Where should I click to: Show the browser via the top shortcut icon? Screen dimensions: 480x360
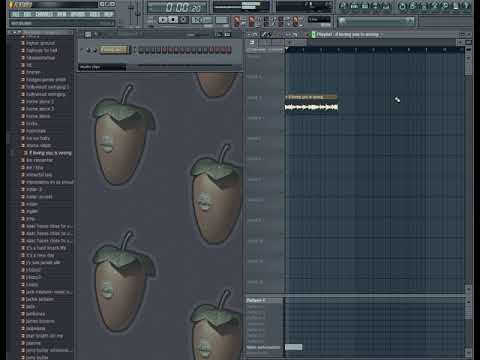click(376, 6)
